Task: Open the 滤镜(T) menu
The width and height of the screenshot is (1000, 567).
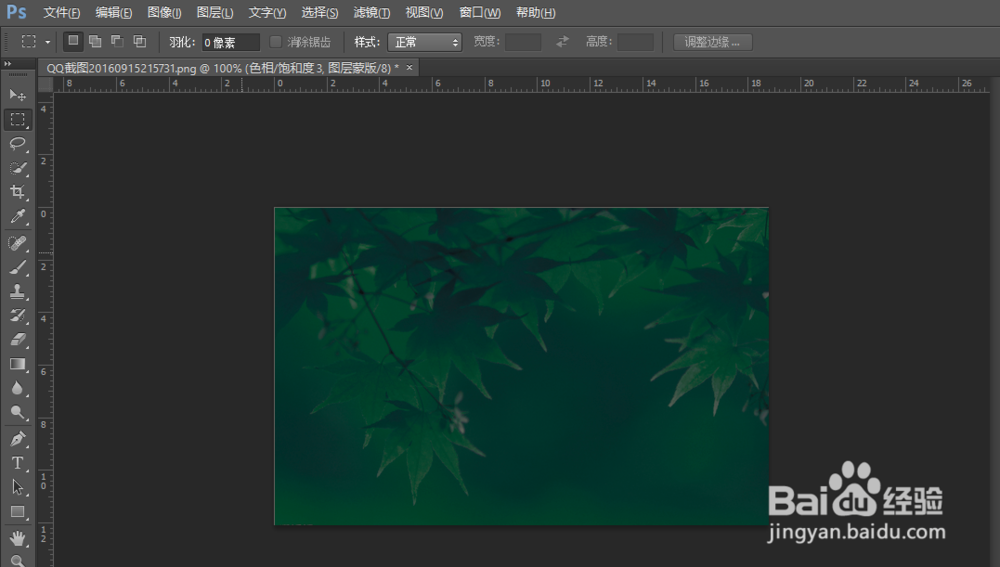Action: pos(372,13)
